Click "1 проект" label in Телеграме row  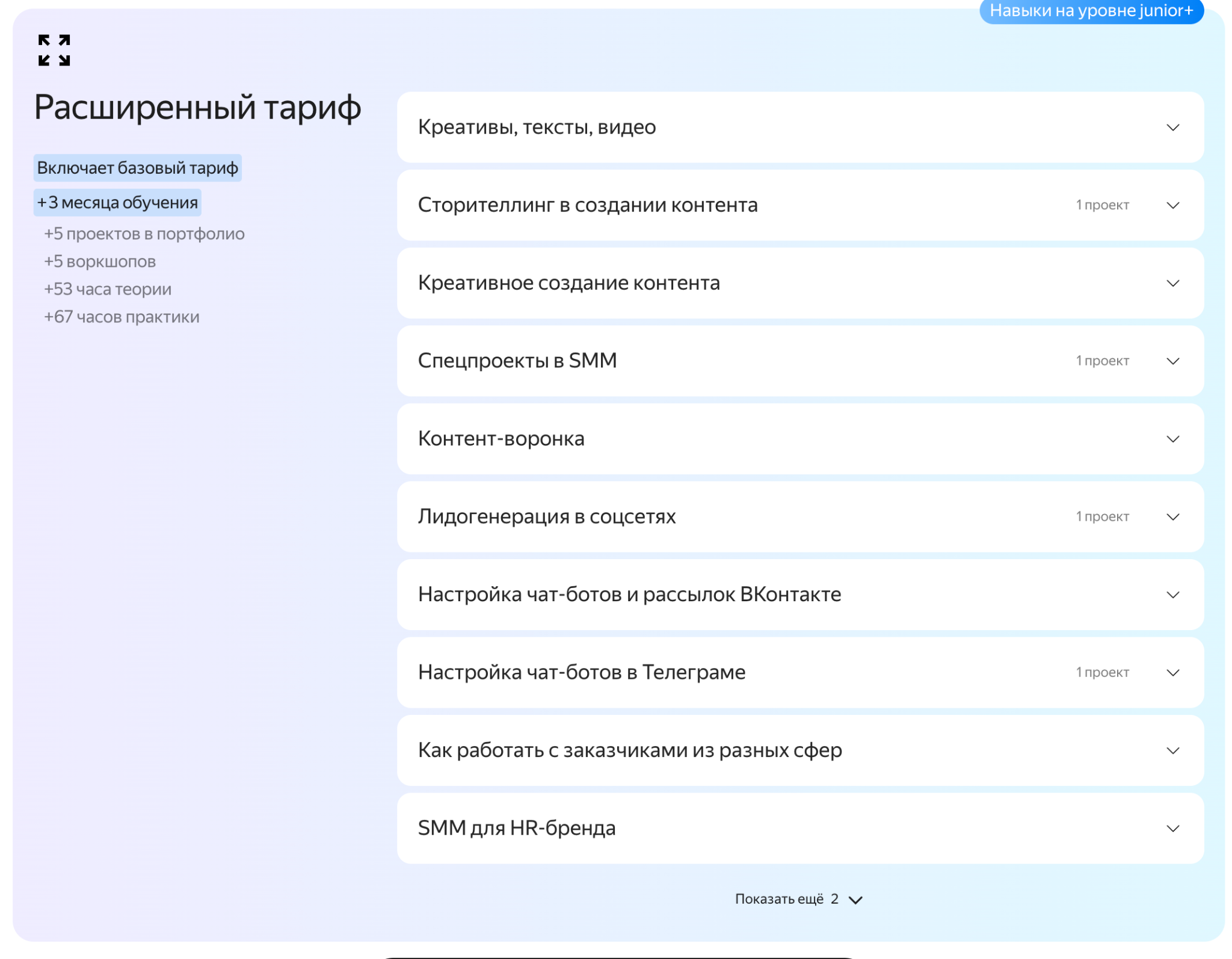point(1102,672)
